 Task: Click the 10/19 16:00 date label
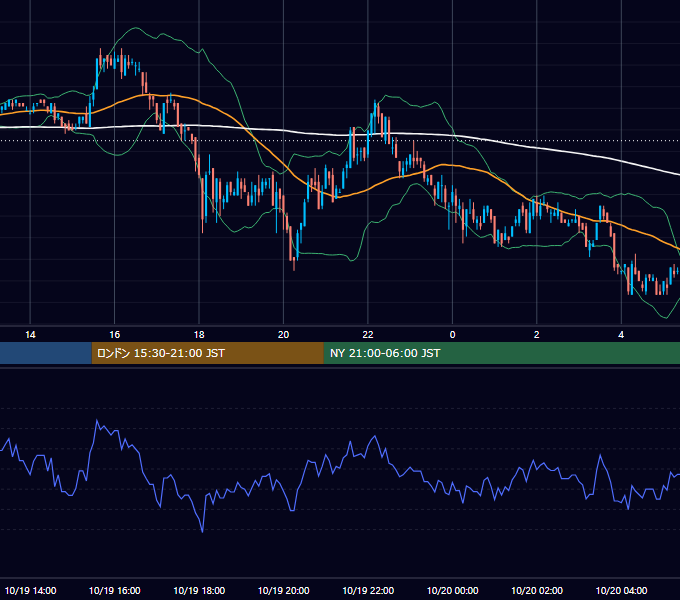click(x=114, y=590)
